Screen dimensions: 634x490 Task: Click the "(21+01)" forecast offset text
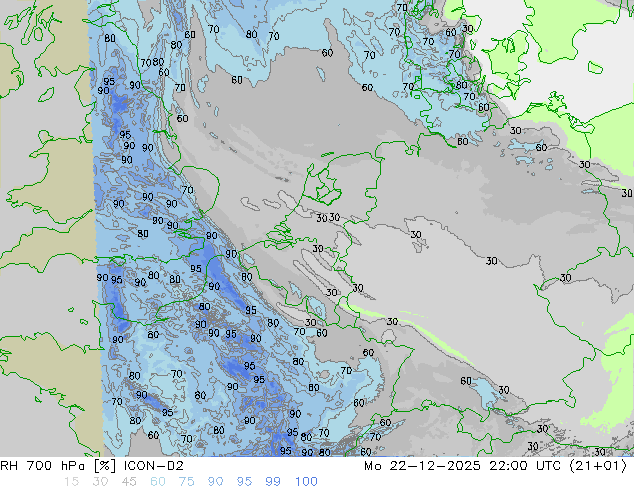coord(598,466)
